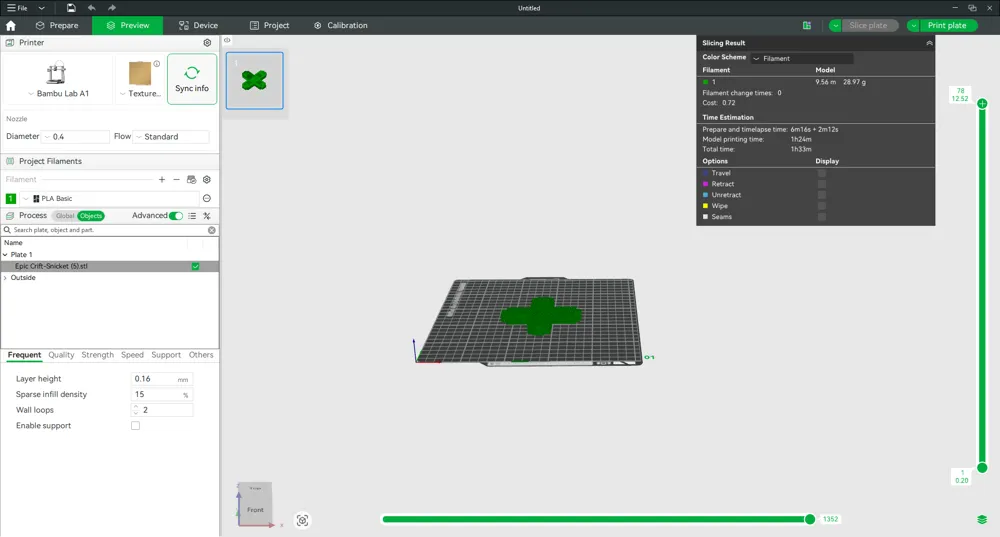Open the Textured plate type dropdown

140,79
